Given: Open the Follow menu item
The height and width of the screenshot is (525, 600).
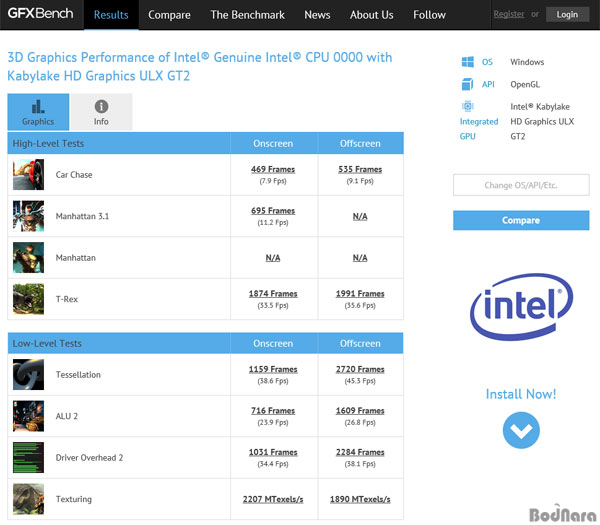Looking at the screenshot, I should click(429, 15).
